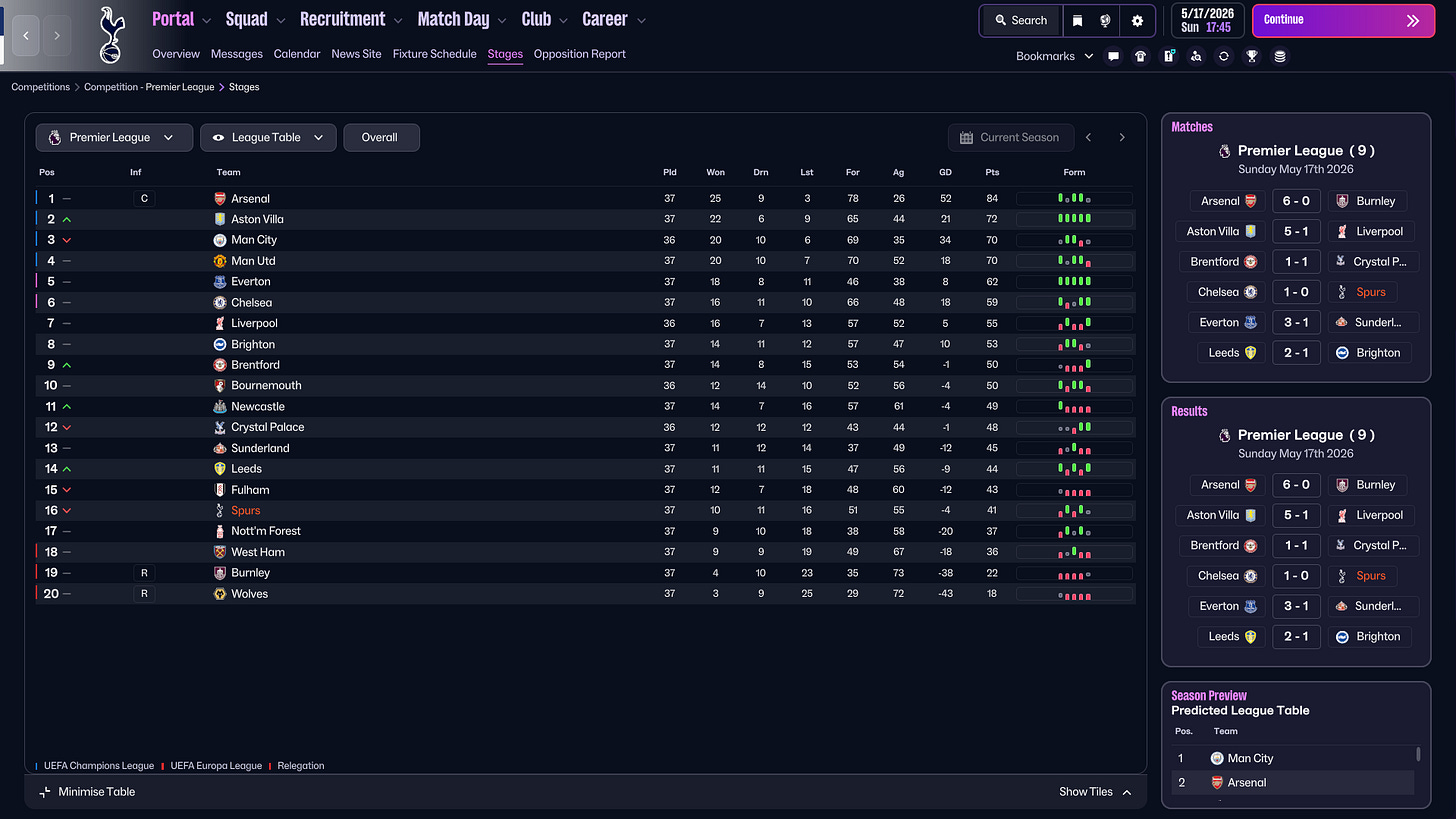1456x819 pixels.
Task: Expand the Squad menu chevron
Action: coord(281,20)
